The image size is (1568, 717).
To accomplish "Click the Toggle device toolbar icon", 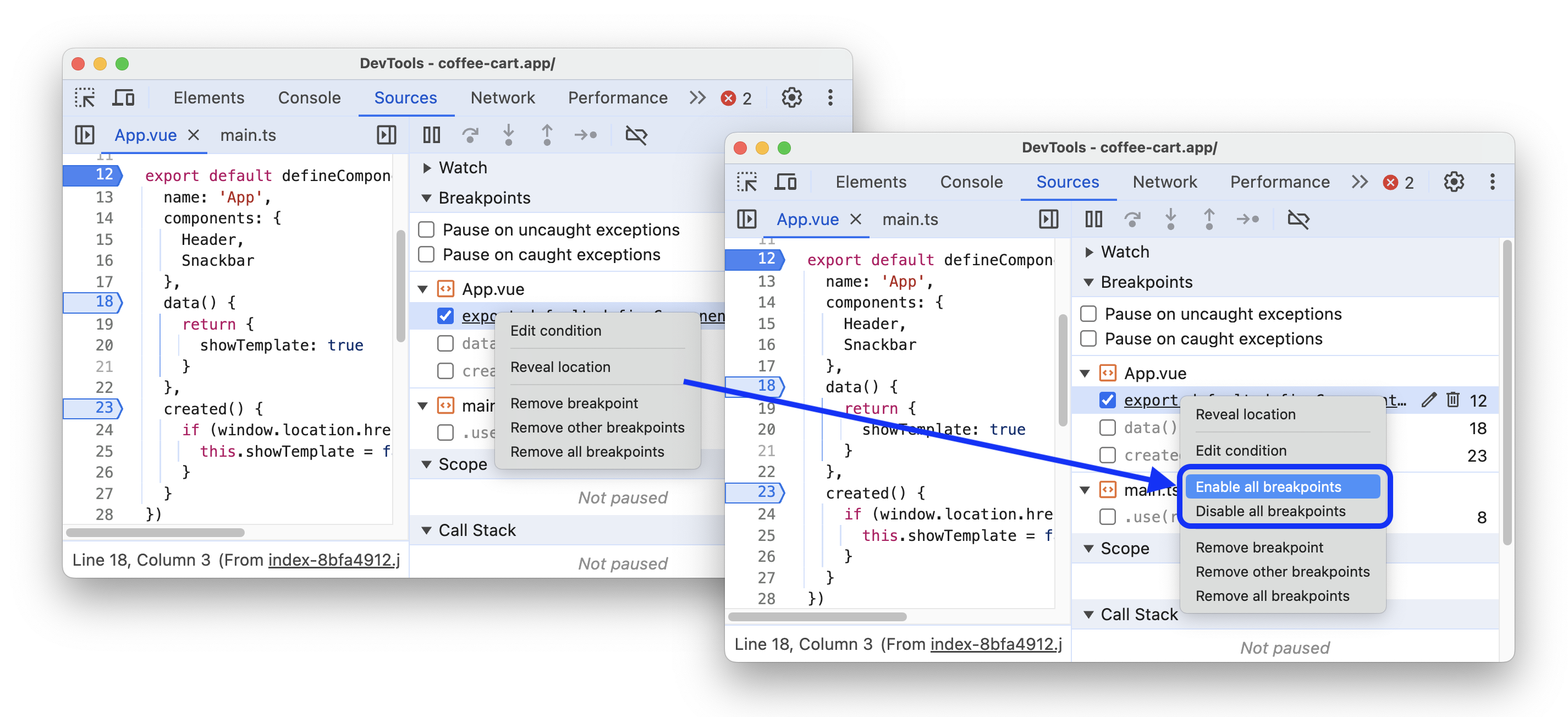I will tap(123, 97).
